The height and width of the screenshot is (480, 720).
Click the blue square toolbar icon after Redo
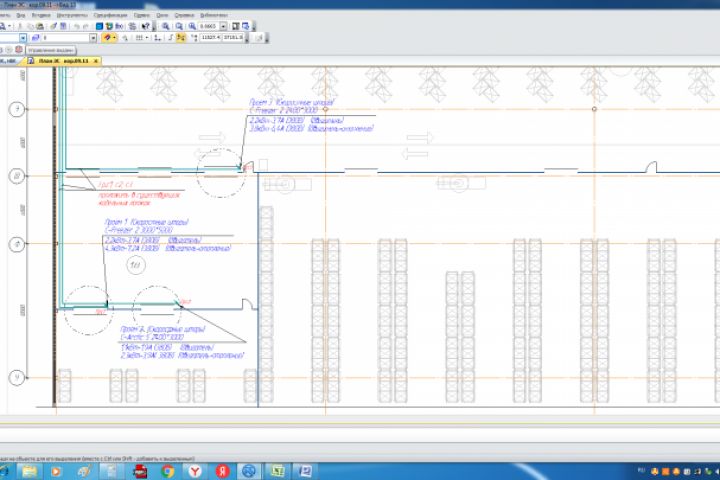click(x=99, y=26)
